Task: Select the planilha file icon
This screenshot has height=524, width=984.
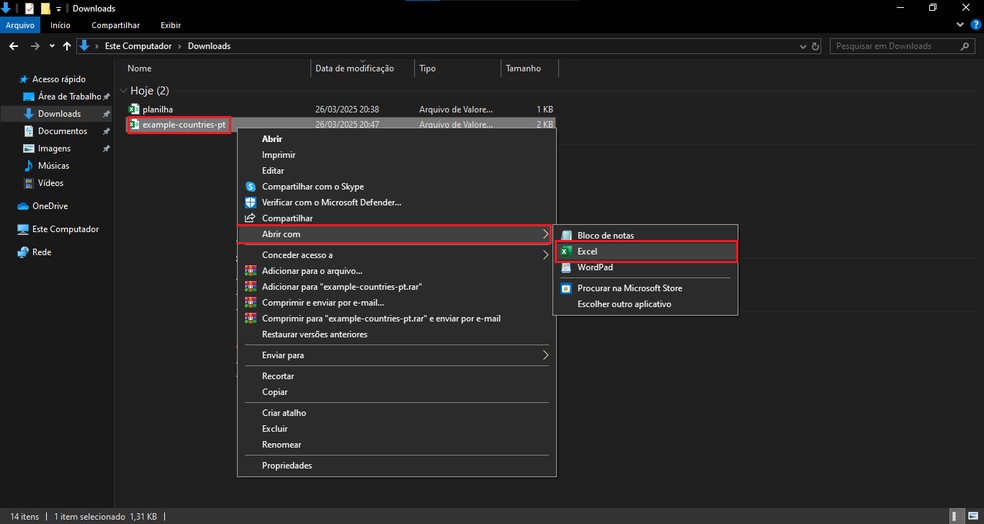Action: [134, 109]
